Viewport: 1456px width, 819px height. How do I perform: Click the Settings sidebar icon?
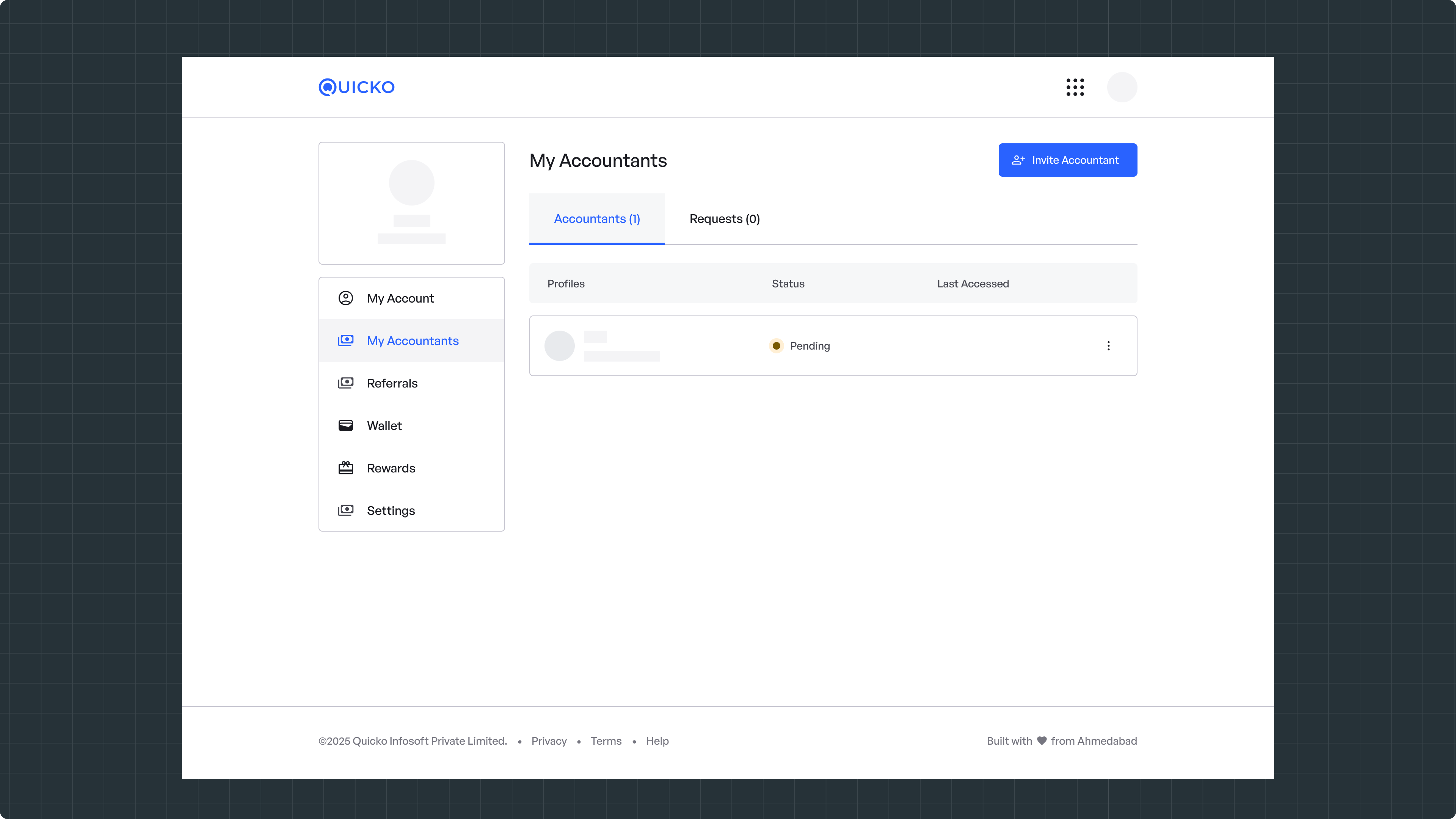[346, 510]
